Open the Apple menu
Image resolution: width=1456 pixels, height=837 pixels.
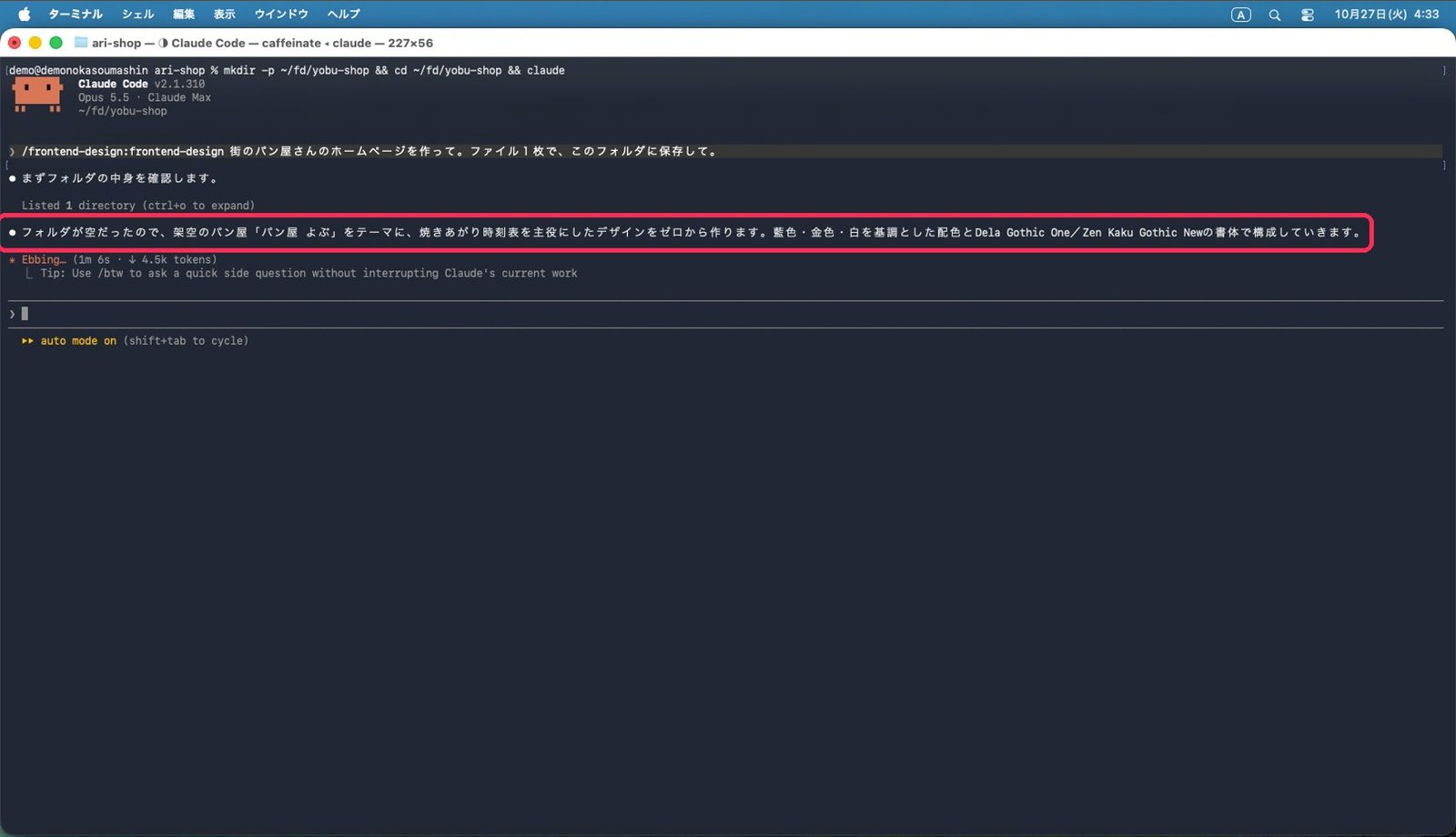click(x=25, y=15)
